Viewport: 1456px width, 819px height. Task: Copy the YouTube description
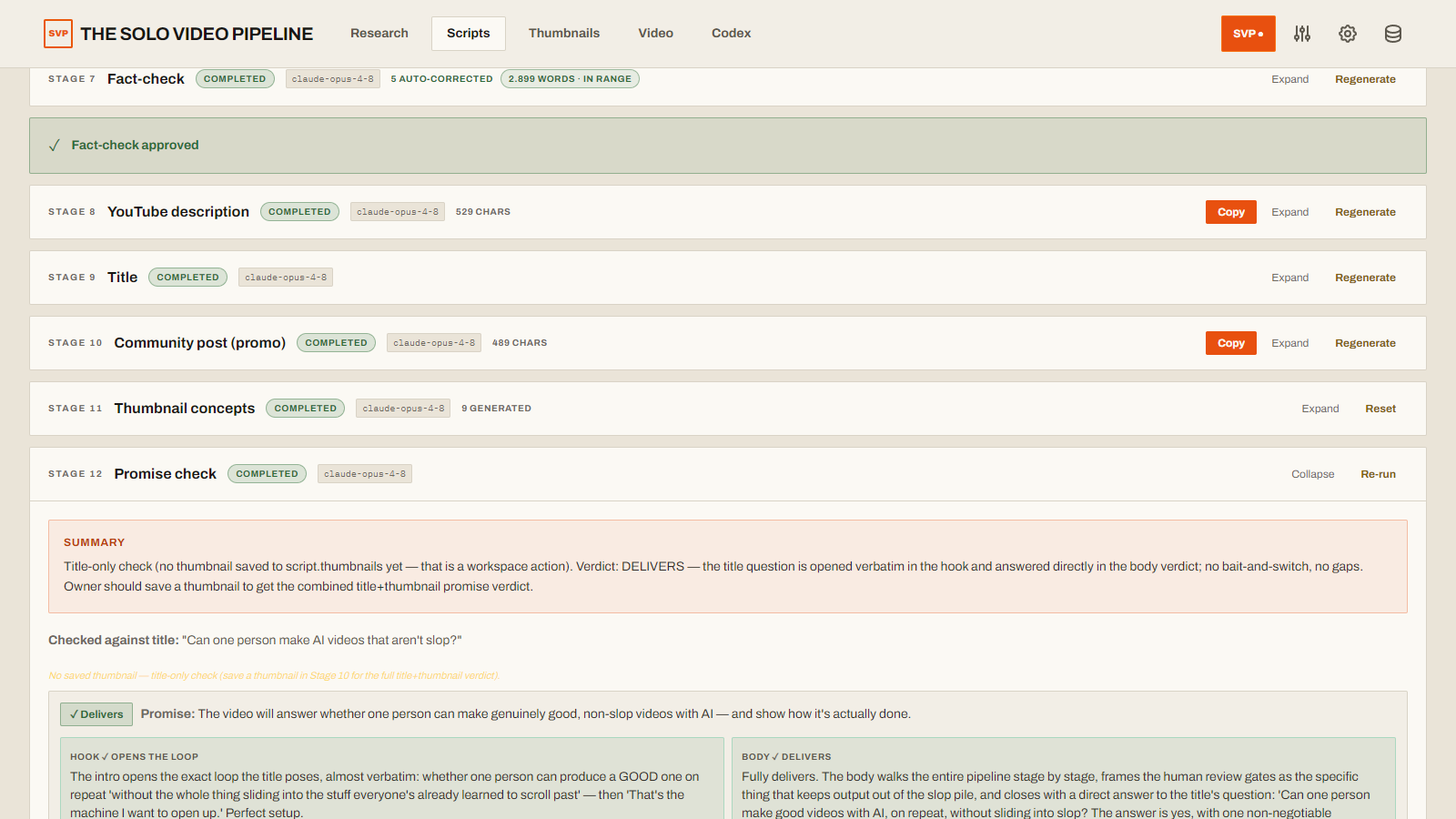click(1230, 212)
